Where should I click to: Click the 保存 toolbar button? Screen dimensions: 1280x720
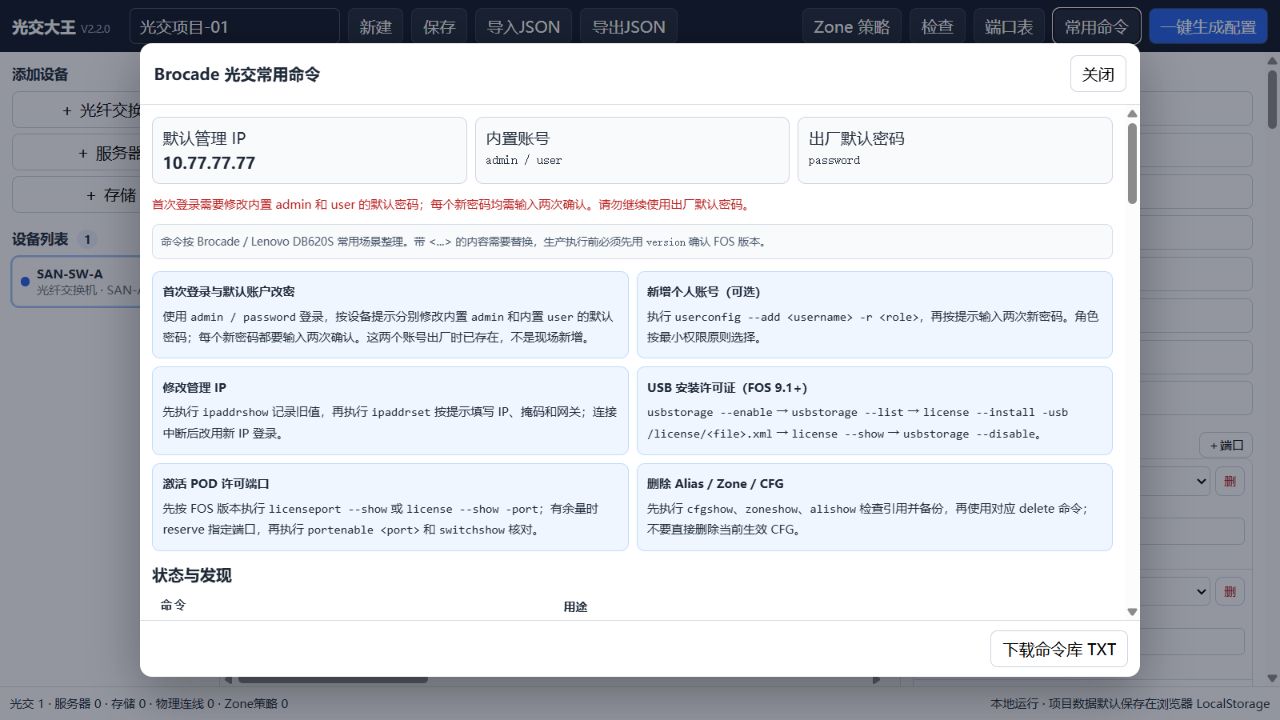click(x=439, y=27)
